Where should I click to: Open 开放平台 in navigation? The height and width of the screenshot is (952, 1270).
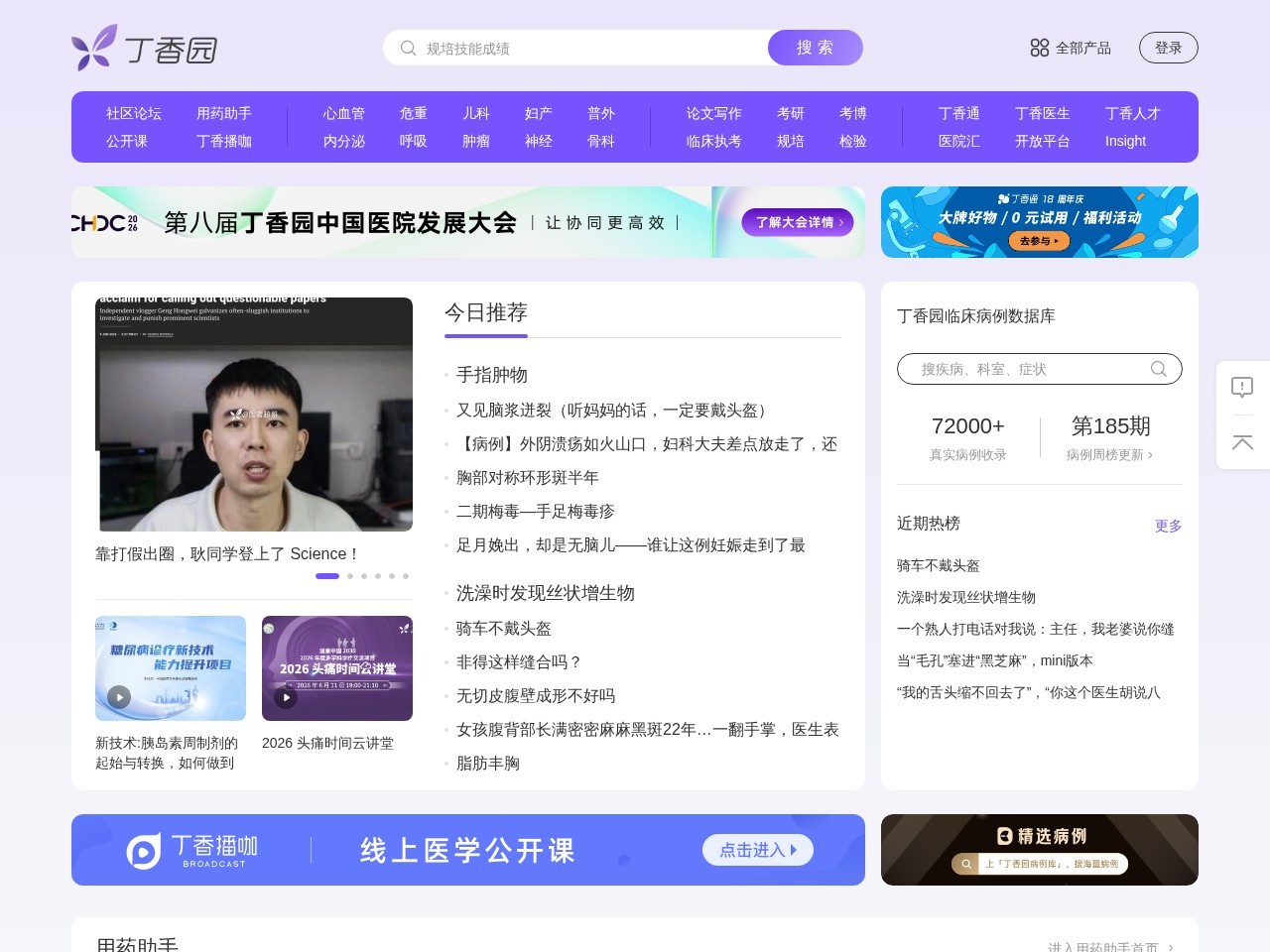pyautogui.click(x=1043, y=141)
